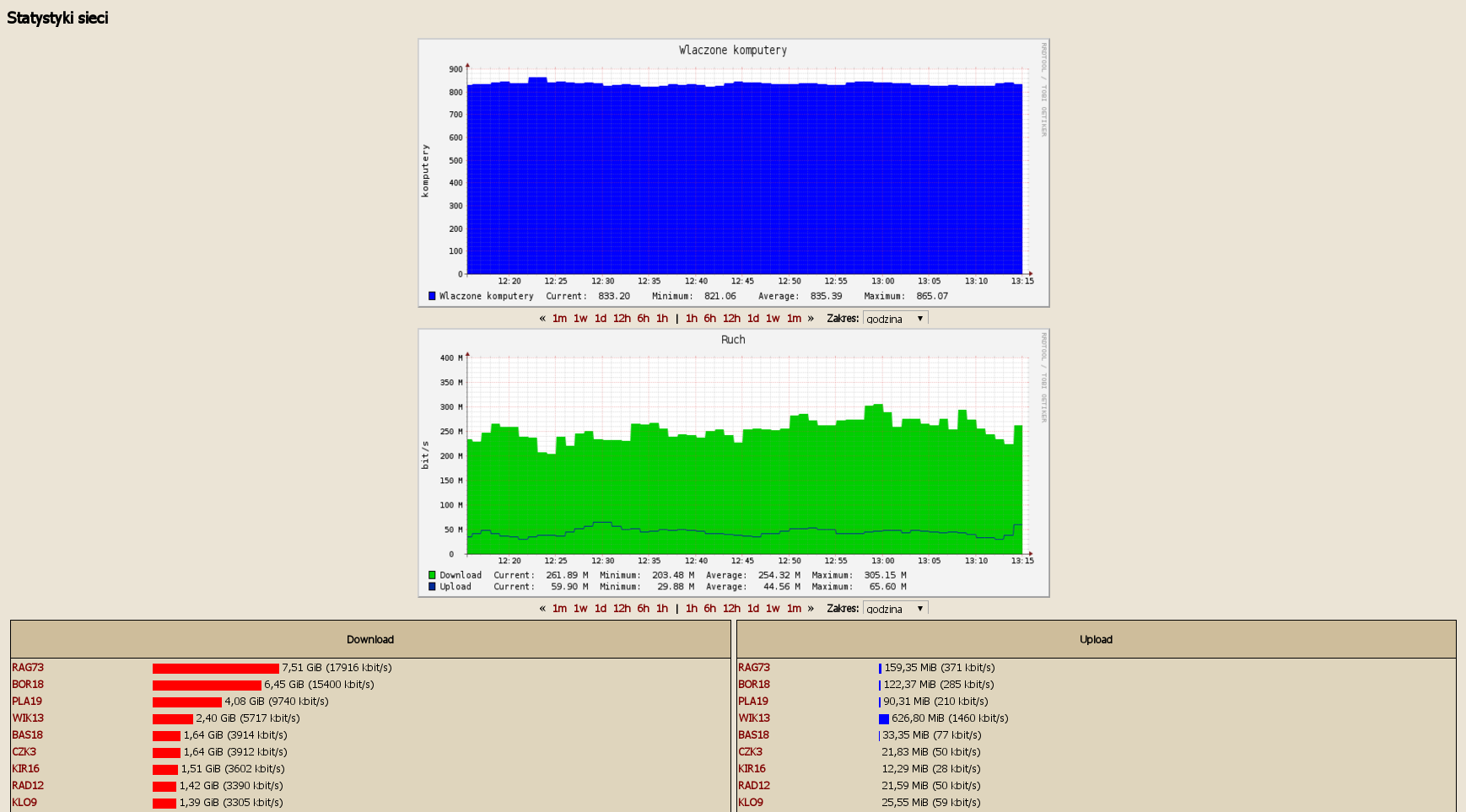Click backward 6h link under Wlaczone komputery graph
Image resolution: width=1466 pixels, height=812 pixels.
pyautogui.click(x=644, y=319)
